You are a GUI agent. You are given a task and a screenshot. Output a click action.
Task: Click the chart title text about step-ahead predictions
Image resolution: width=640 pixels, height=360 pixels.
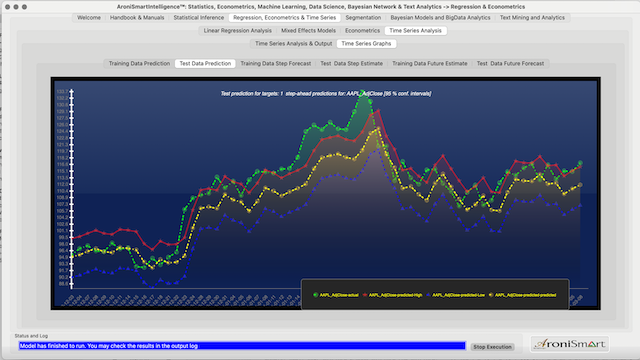pos(326,93)
